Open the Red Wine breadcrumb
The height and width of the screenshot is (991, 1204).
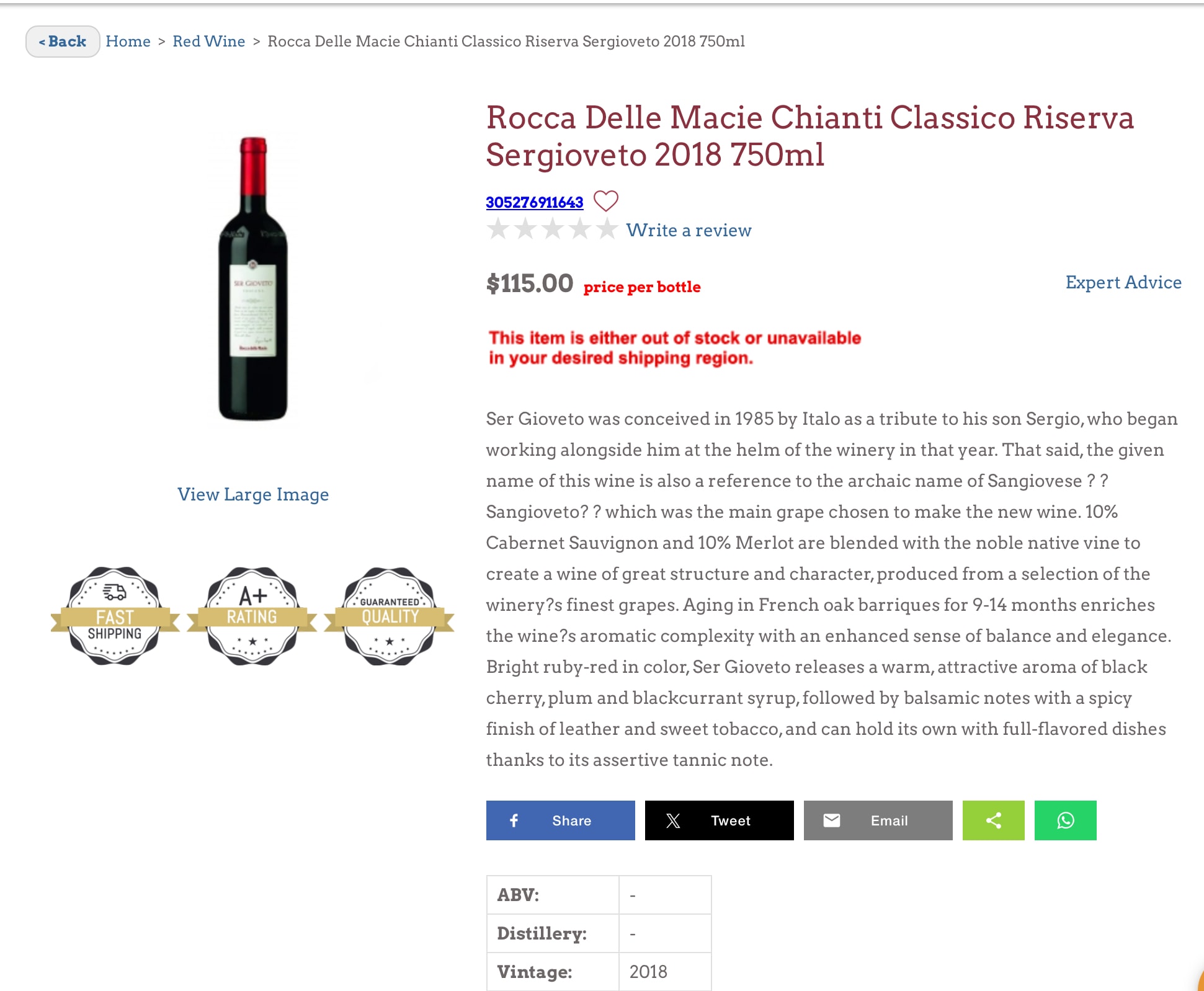tap(208, 42)
